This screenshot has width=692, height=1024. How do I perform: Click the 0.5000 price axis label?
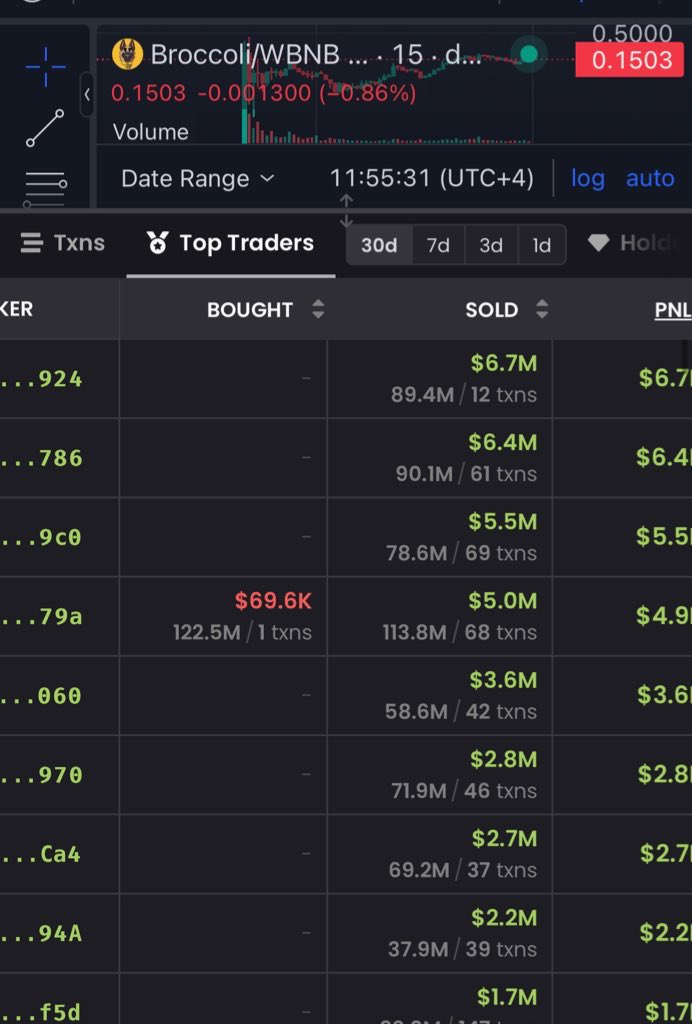(632, 33)
